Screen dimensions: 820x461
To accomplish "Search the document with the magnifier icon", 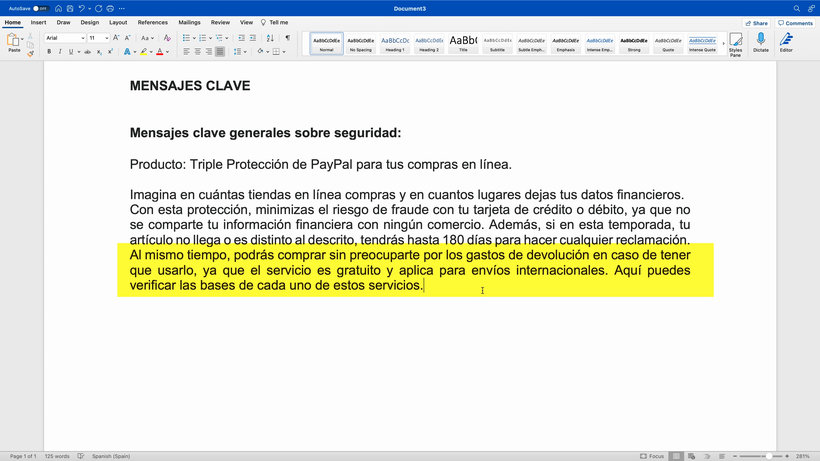I will 796,8.
